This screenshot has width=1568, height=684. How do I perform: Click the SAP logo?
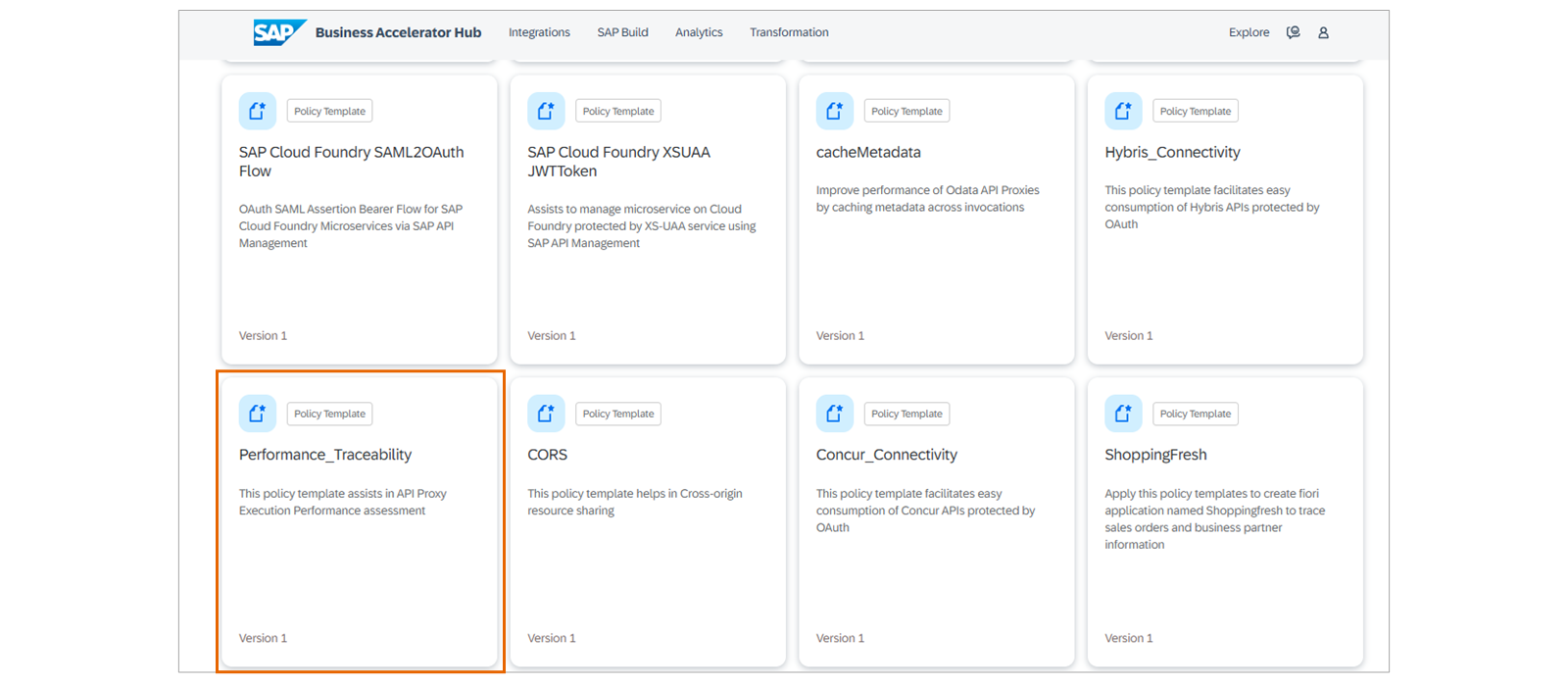click(x=279, y=32)
